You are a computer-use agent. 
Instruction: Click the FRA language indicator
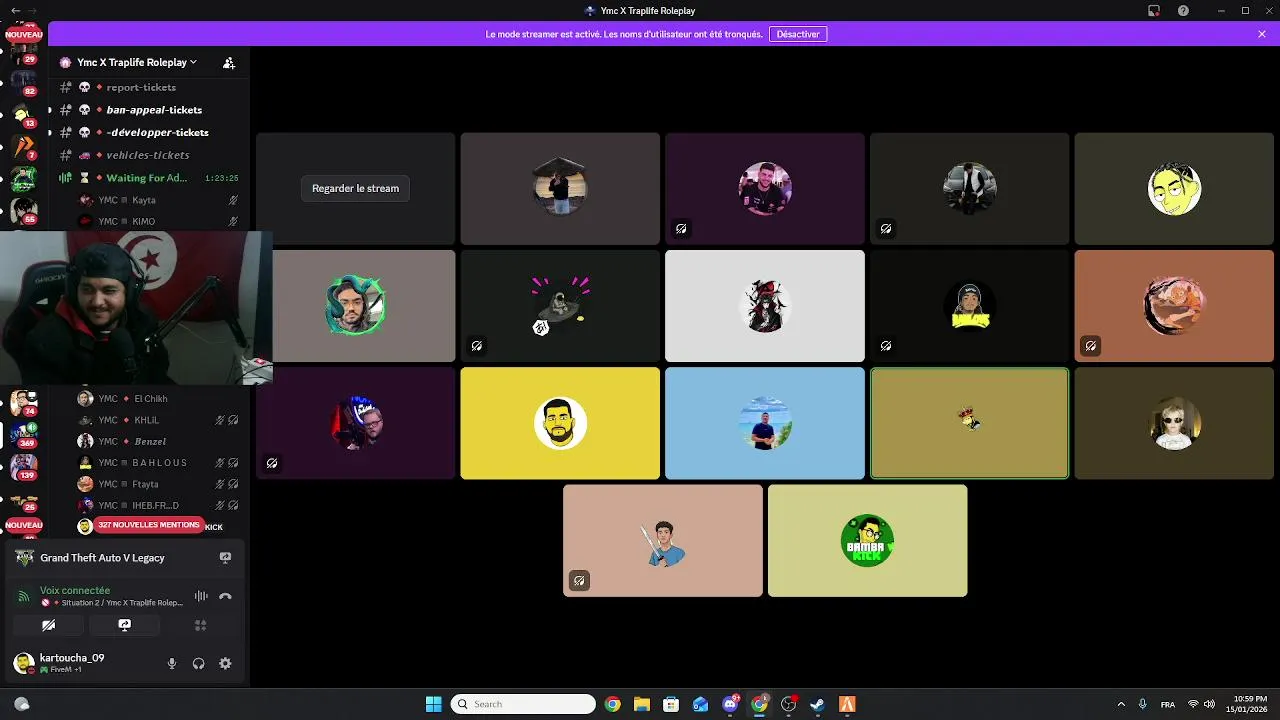click(1168, 704)
